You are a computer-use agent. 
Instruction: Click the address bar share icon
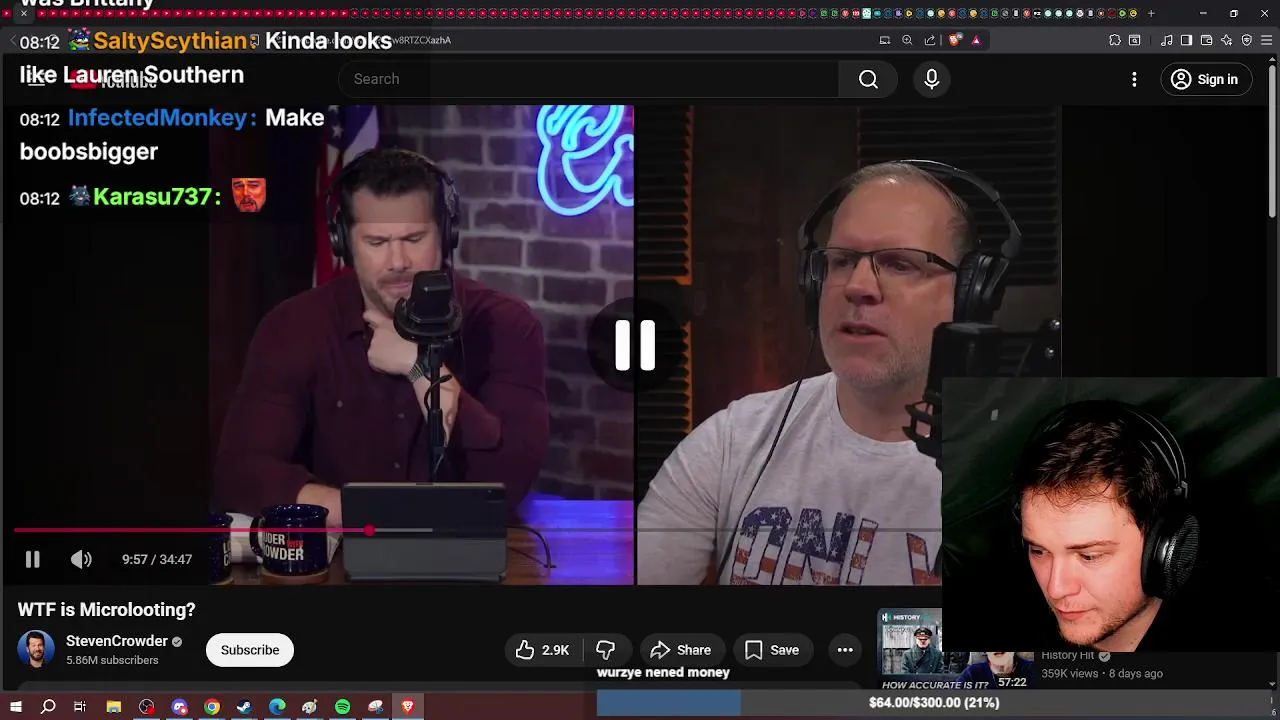pos(930,40)
